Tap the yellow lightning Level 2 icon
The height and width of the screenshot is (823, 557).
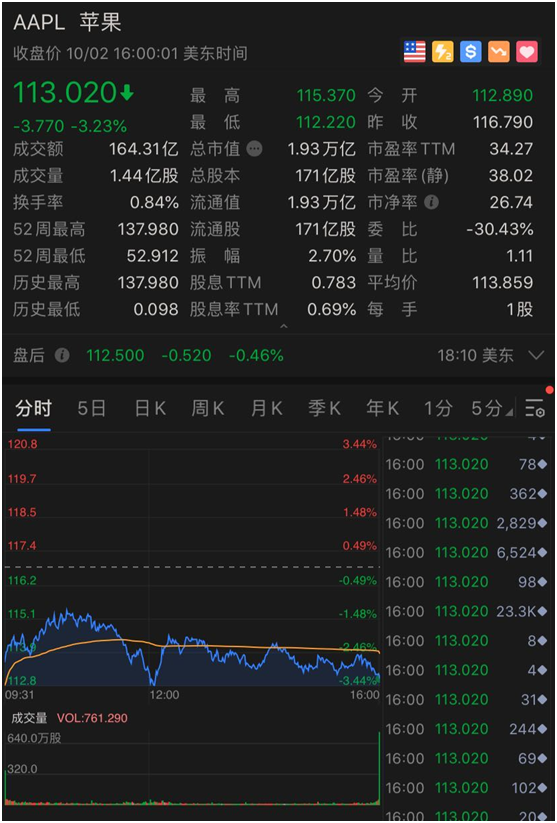coord(443,51)
